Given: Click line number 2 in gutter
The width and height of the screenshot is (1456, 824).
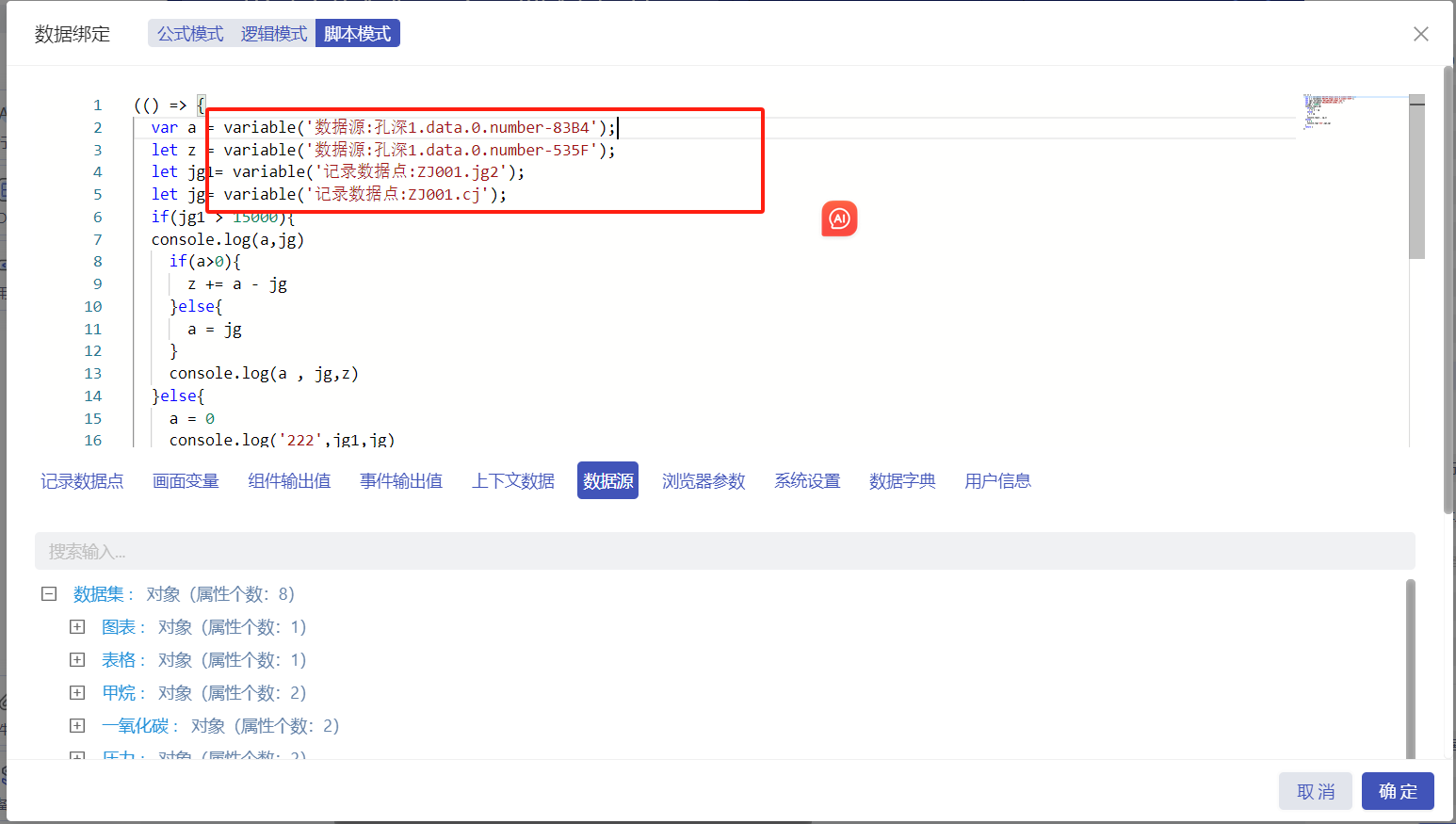Looking at the screenshot, I should pos(97,128).
